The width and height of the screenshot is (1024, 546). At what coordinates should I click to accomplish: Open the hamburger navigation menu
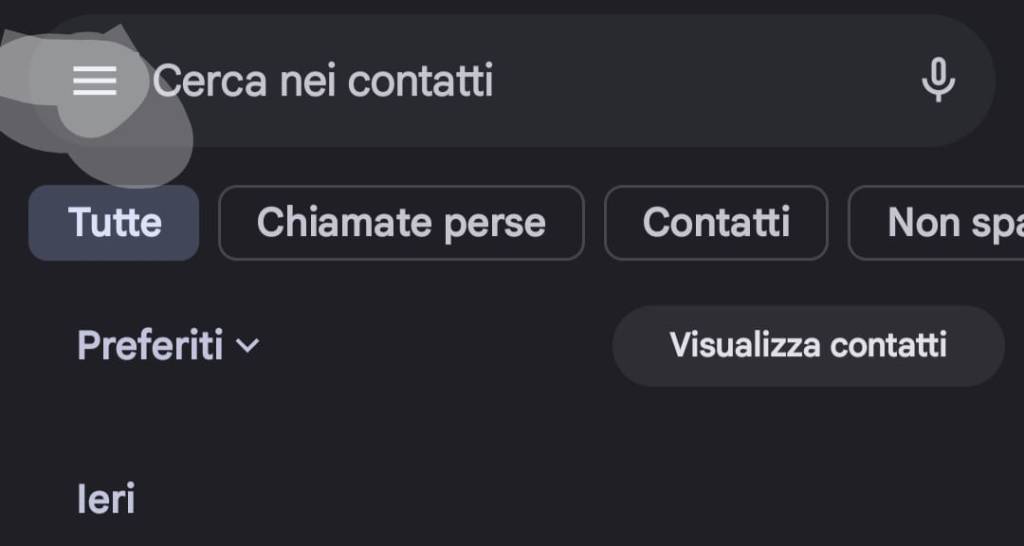(95, 81)
